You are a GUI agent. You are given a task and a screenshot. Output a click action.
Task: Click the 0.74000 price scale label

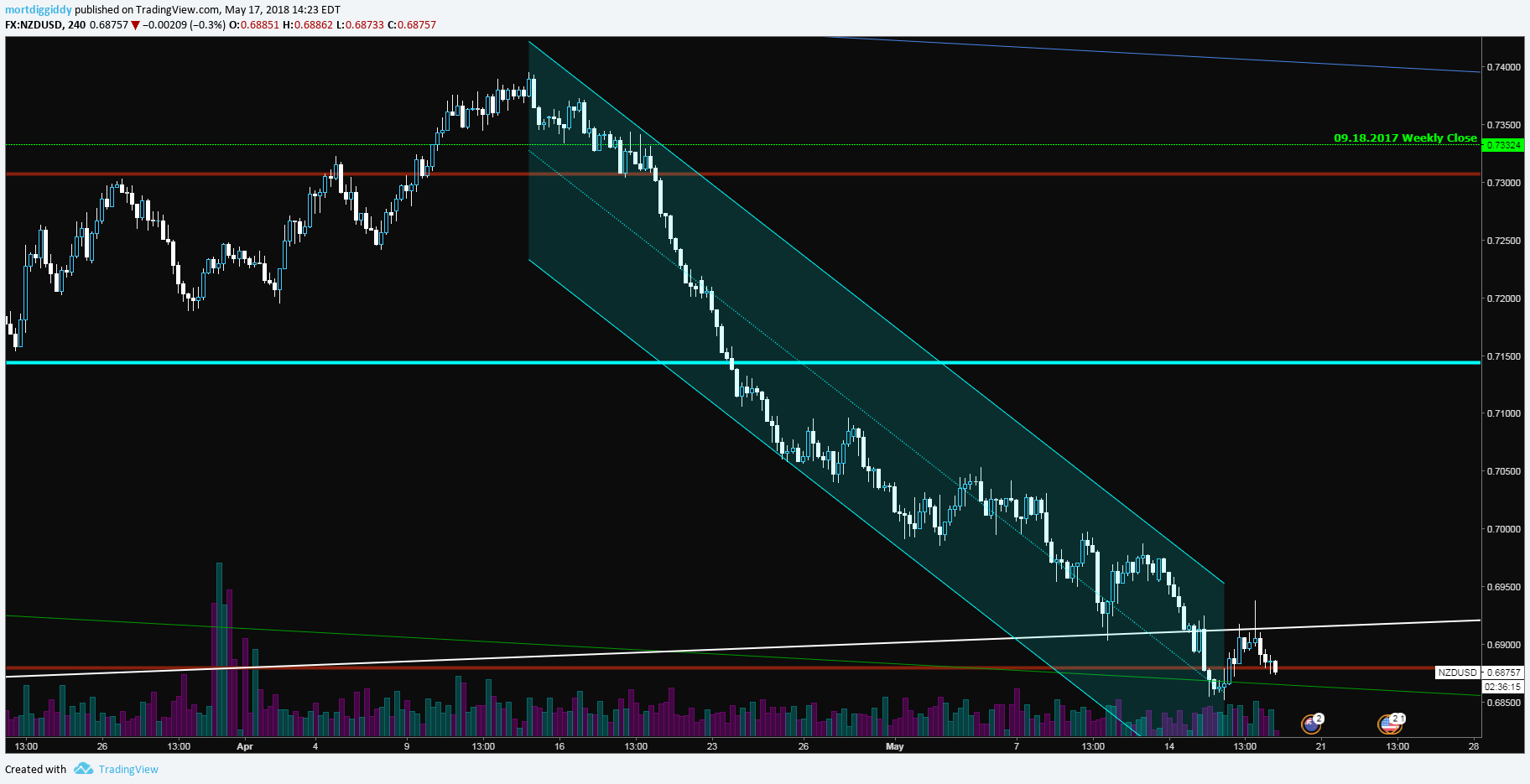pos(1503,67)
